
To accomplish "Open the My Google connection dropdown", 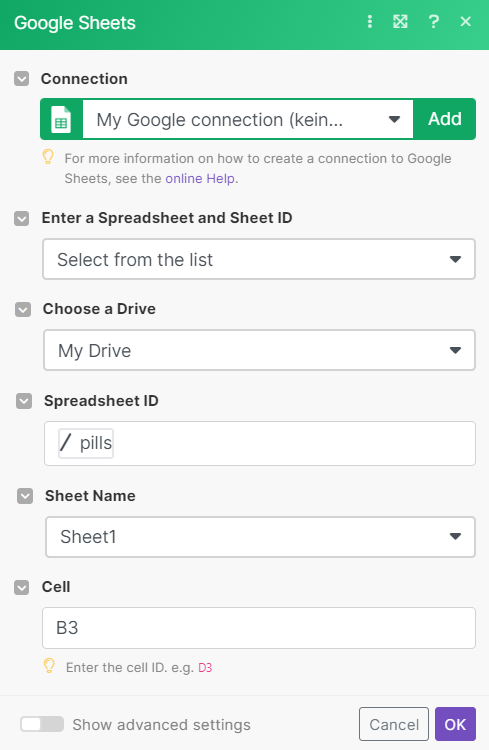I will 248,119.
